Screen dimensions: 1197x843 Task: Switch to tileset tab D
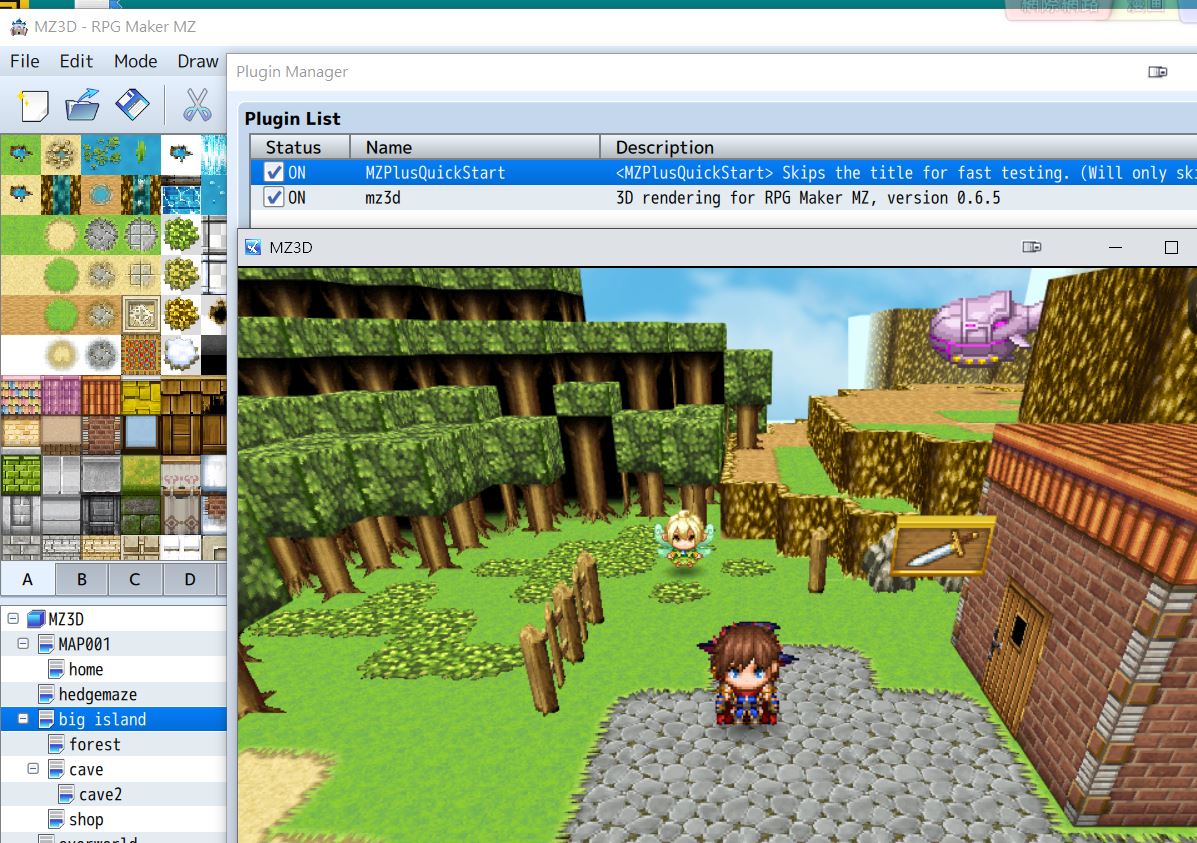coord(190,580)
